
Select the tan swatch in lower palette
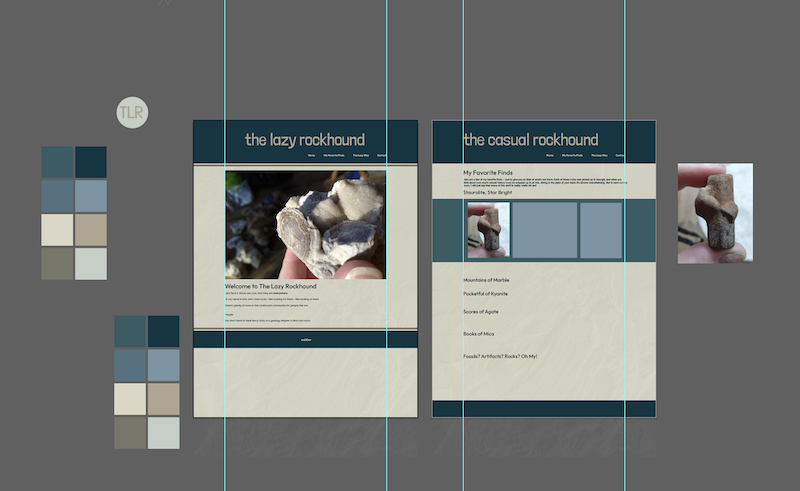click(x=164, y=399)
